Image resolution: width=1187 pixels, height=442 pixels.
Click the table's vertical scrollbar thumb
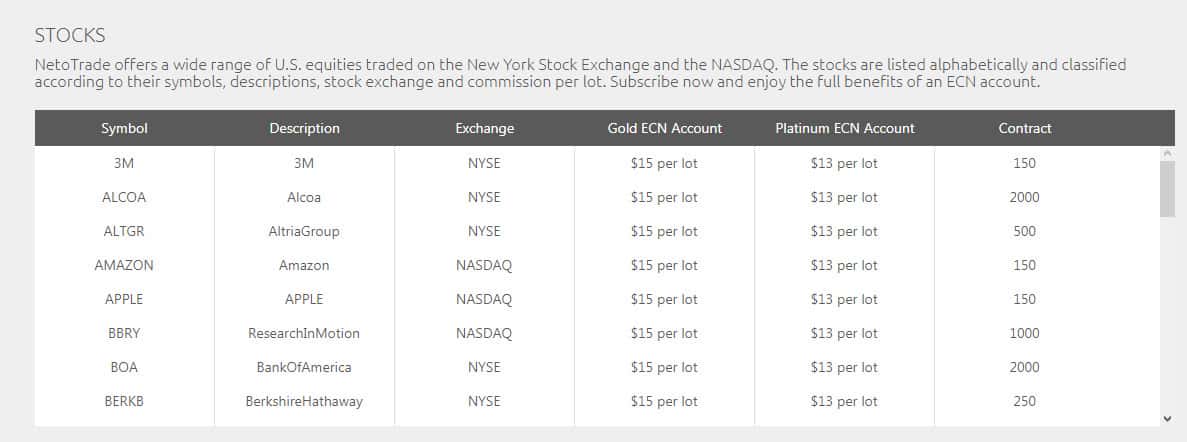pyautogui.click(x=1167, y=188)
